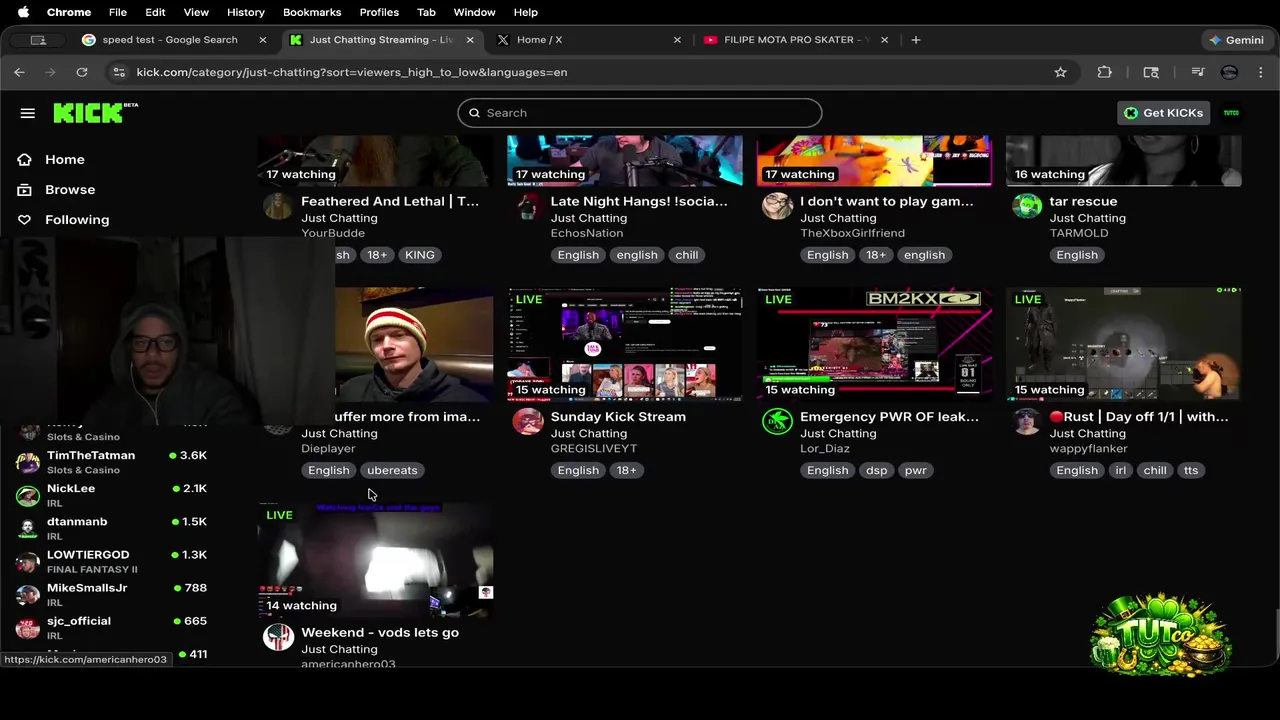Open the Window menu
This screenshot has height=720, width=1280.
[474, 12]
